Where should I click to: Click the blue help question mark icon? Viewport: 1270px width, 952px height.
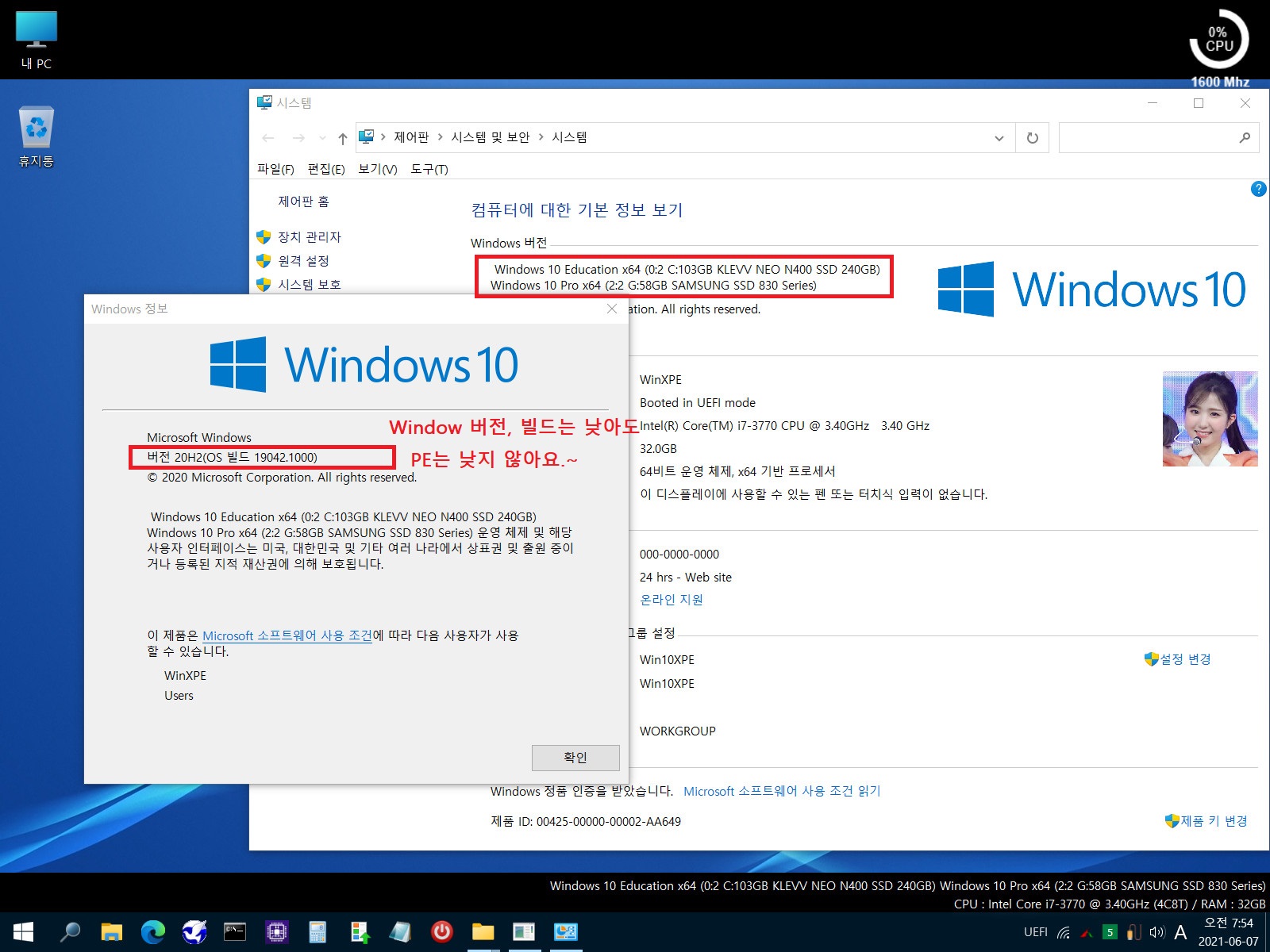pyautogui.click(x=1258, y=189)
